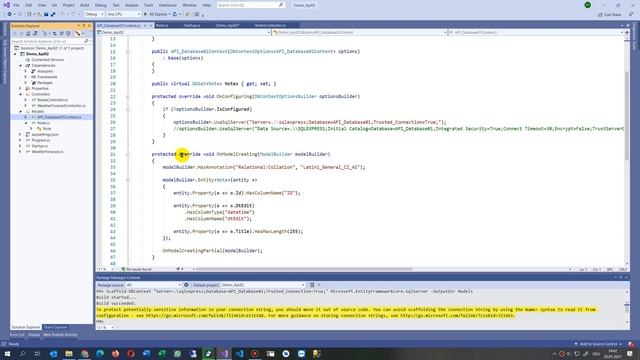Collapse the Controllers folder
This screenshot has height=360, width=640.
click(x=21, y=94)
